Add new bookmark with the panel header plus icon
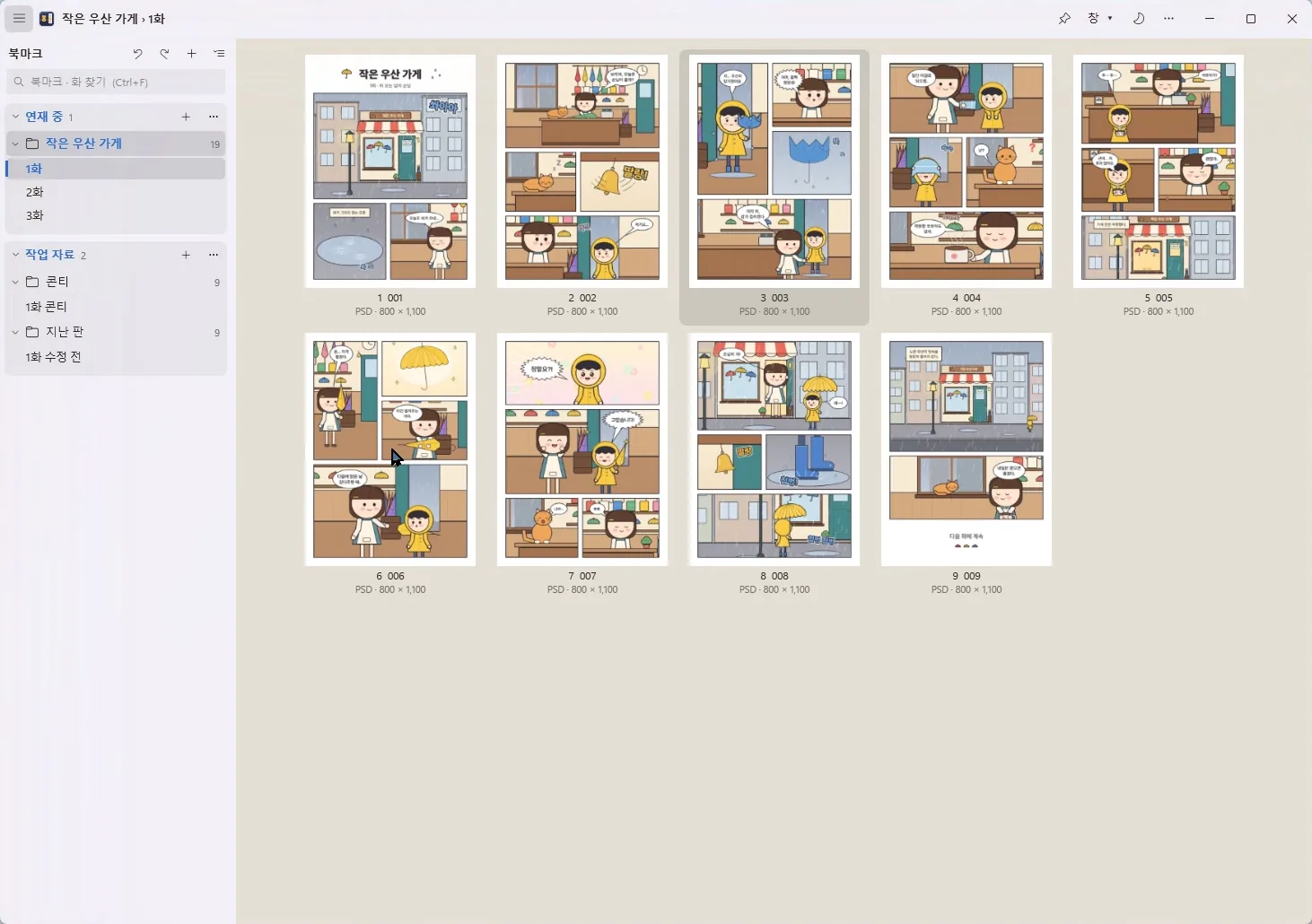This screenshot has width=1312, height=924. [191, 54]
